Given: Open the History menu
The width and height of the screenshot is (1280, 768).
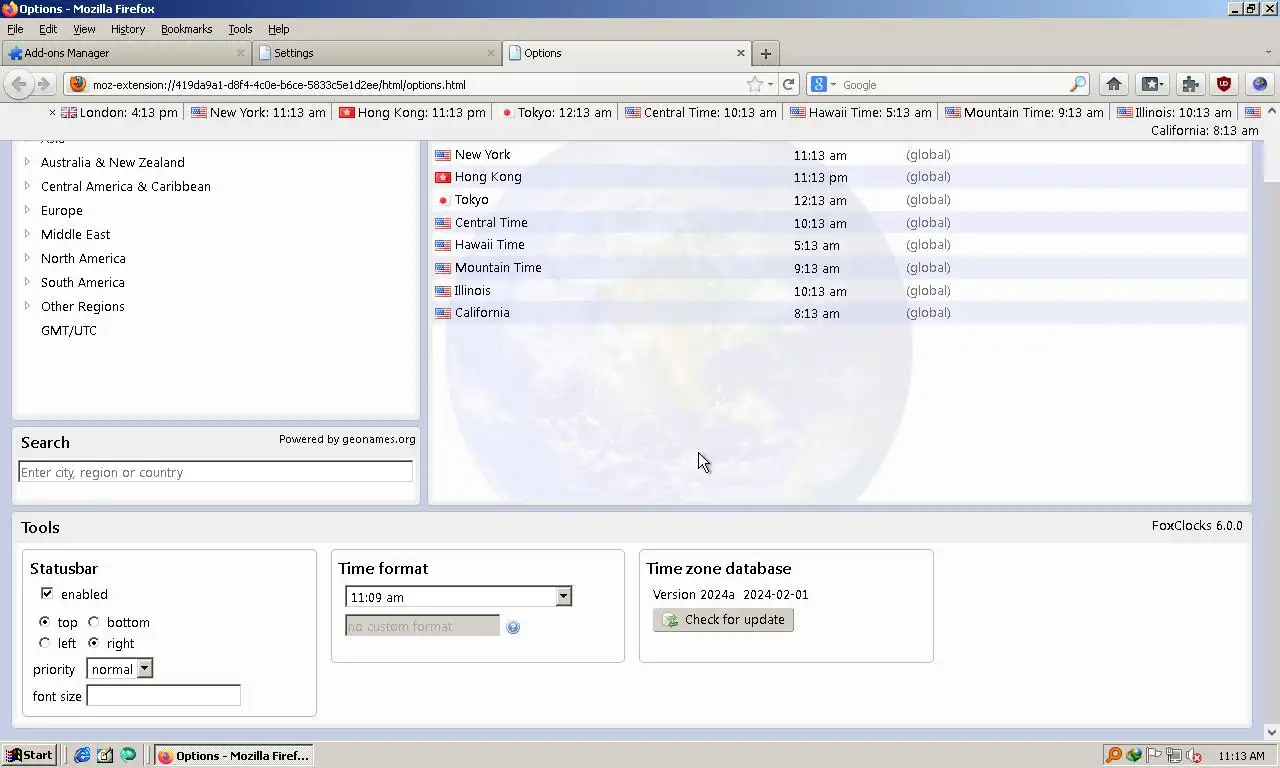Looking at the screenshot, I should pos(128,29).
